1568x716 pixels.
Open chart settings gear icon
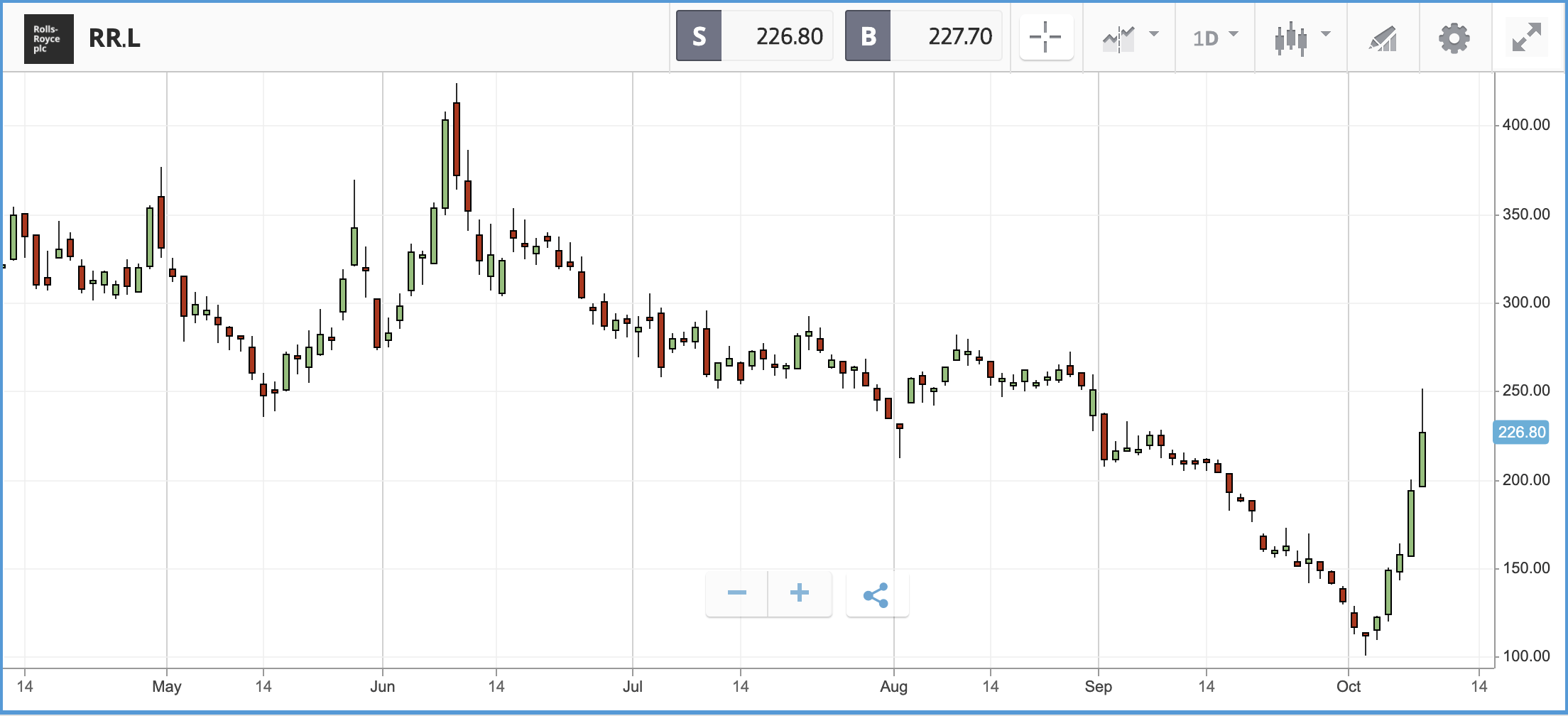point(1454,38)
